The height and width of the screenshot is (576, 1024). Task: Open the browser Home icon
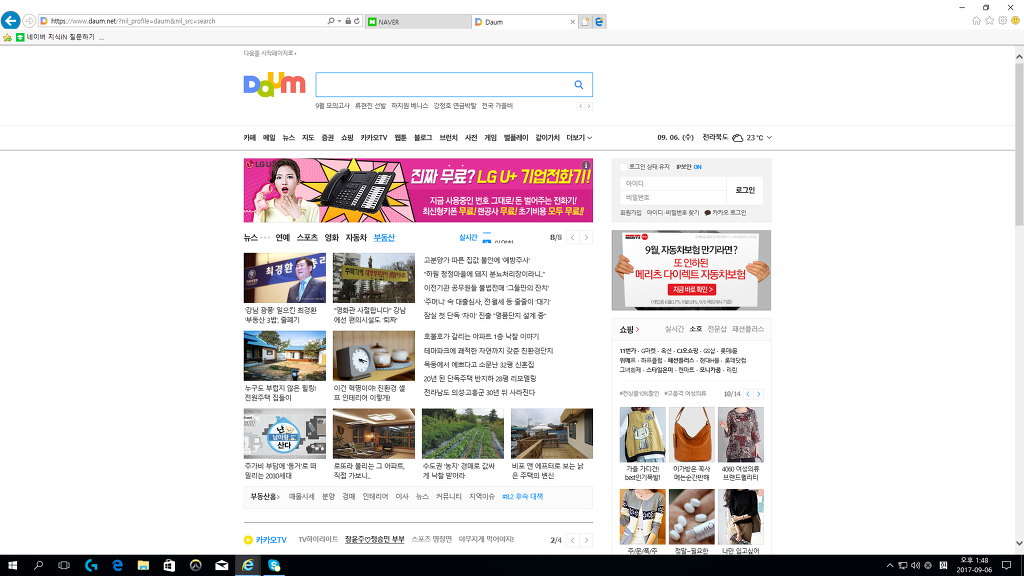[976, 21]
